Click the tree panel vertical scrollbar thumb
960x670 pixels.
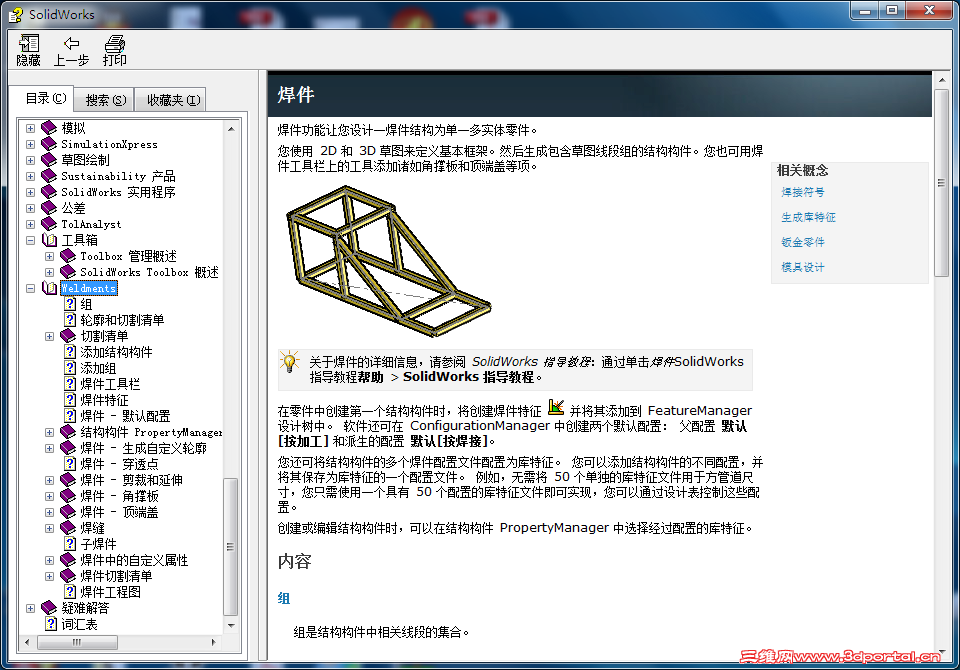(x=231, y=546)
